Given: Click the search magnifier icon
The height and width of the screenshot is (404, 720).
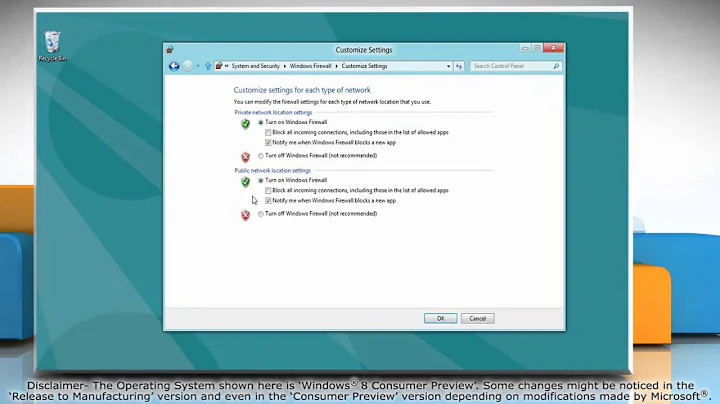Looking at the screenshot, I should [556, 66].
